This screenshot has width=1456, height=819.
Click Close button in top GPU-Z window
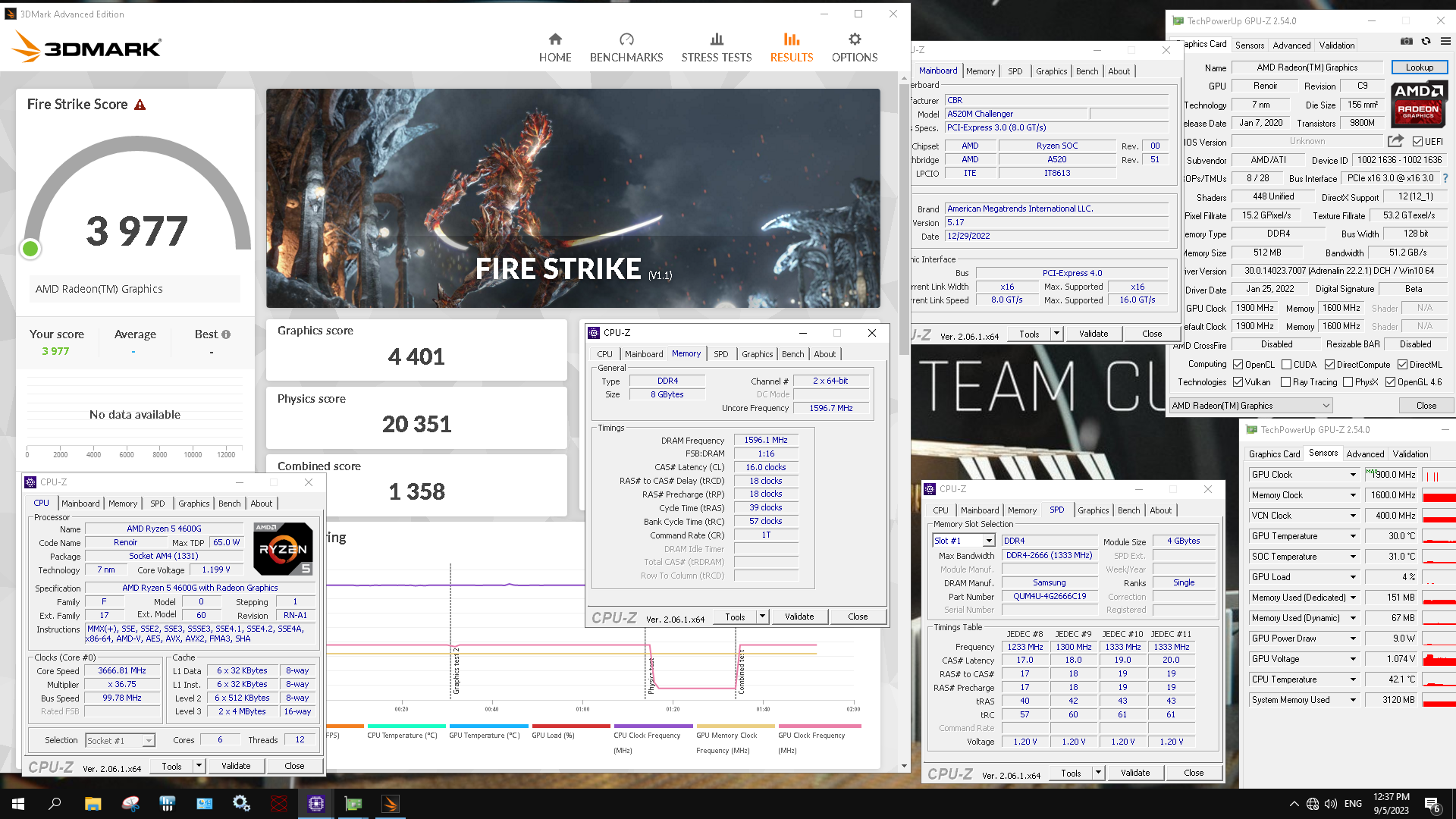click(x=1426, y=406)
